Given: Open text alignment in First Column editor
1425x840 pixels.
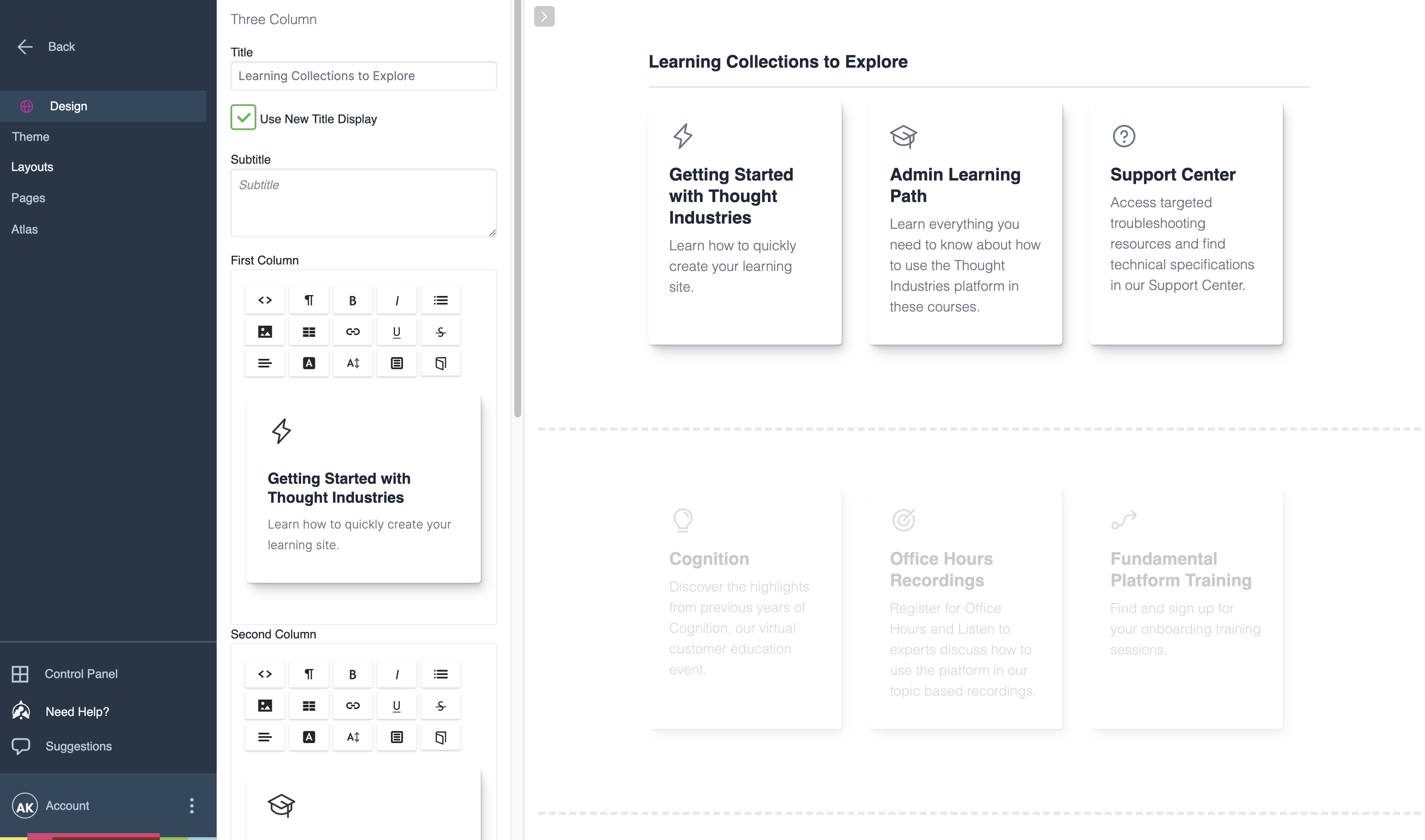Looking at the screenshot, I should [x=265, y=363].
